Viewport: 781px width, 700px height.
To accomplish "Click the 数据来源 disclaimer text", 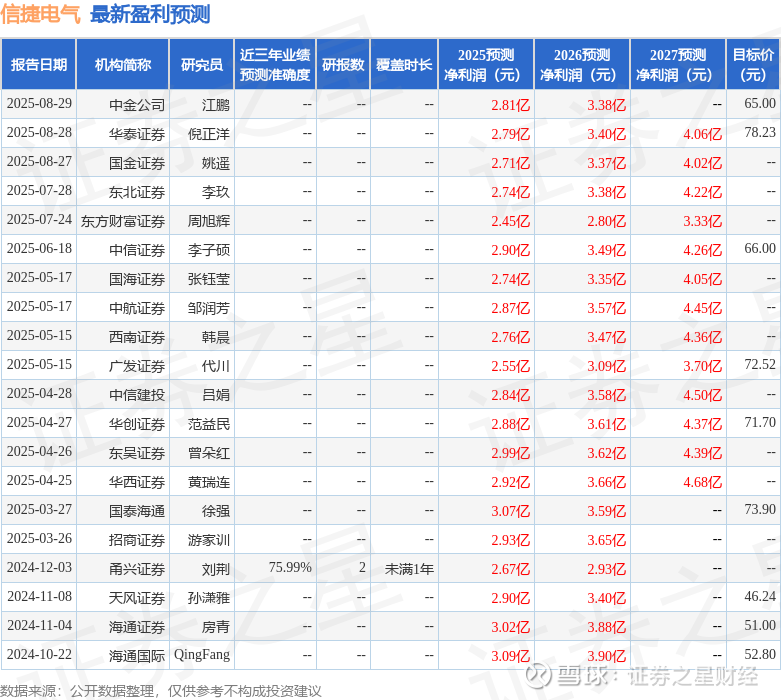I will [160, 691].
